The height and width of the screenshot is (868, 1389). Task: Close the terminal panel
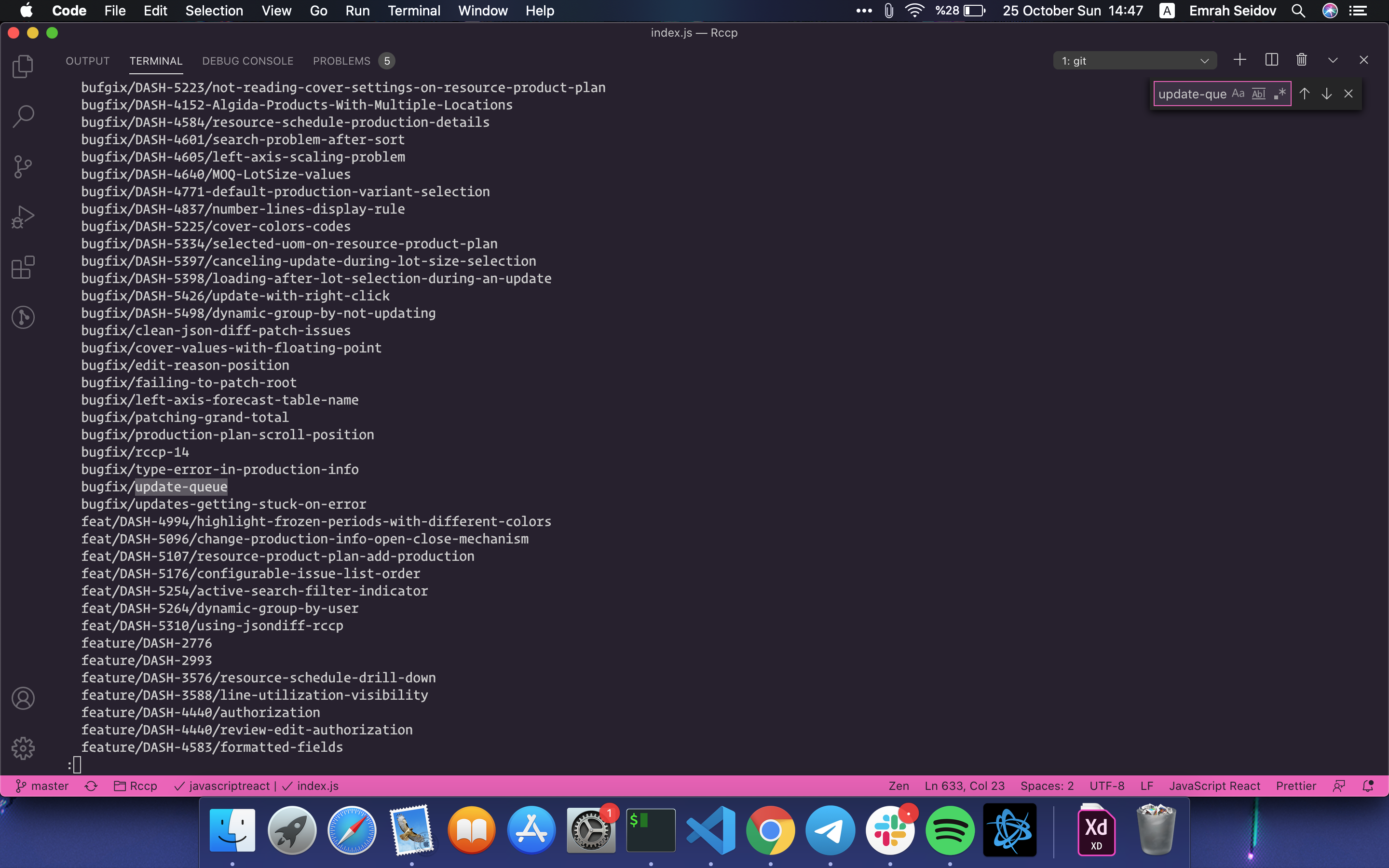coord(1364,60)
